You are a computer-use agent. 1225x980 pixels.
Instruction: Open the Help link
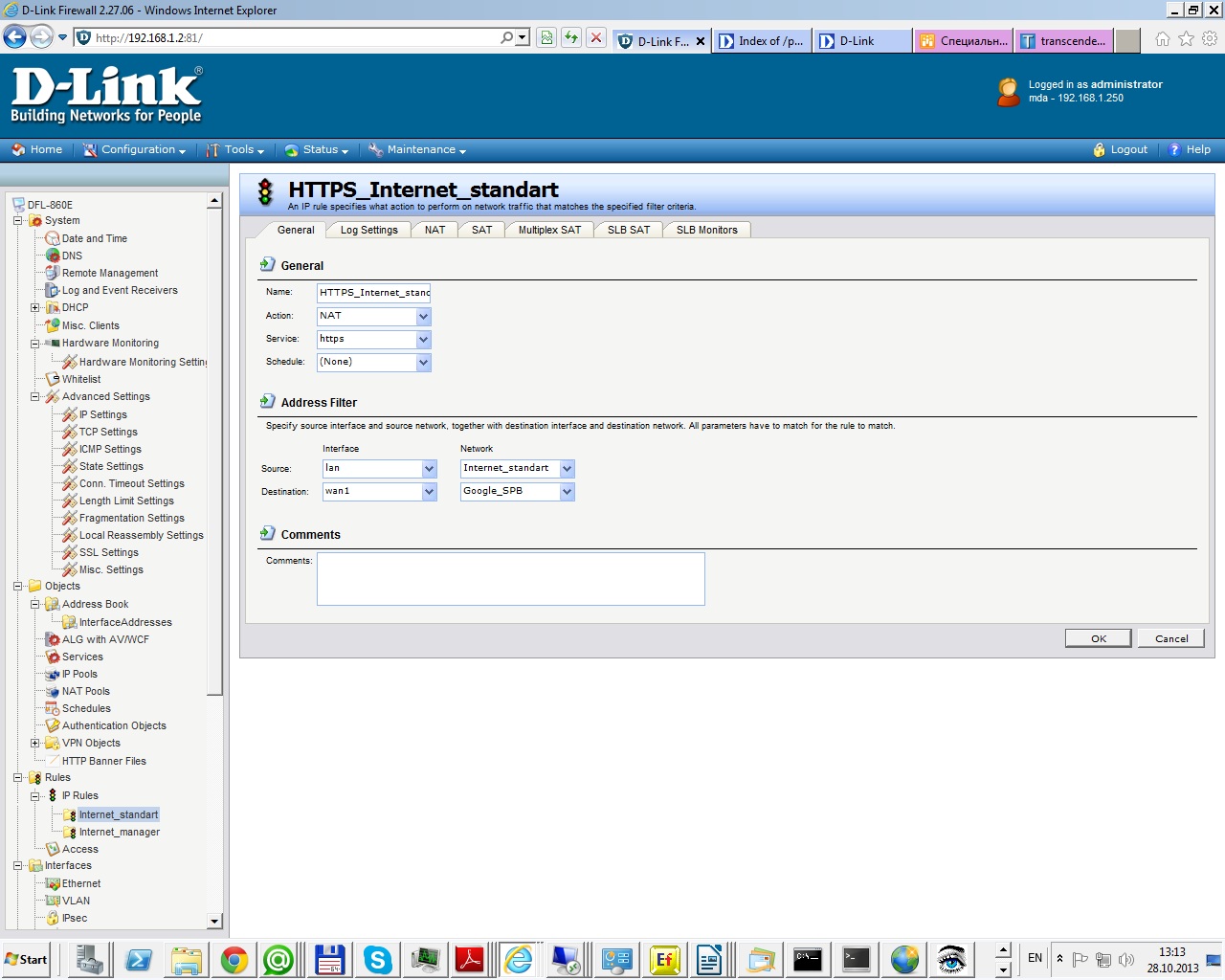coord(1190,150)
